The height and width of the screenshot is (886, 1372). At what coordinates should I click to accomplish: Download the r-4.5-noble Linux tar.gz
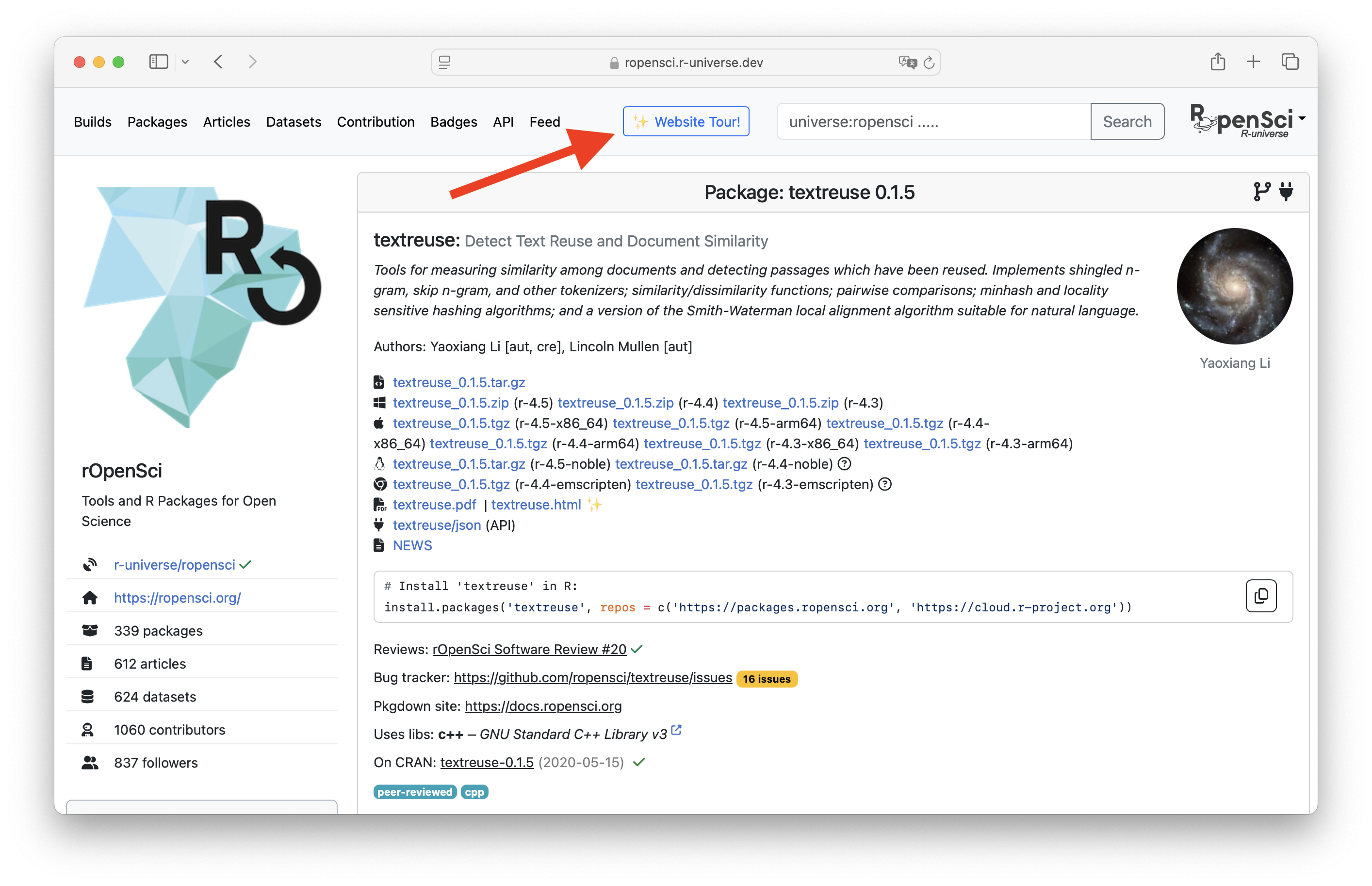(458, 464)
